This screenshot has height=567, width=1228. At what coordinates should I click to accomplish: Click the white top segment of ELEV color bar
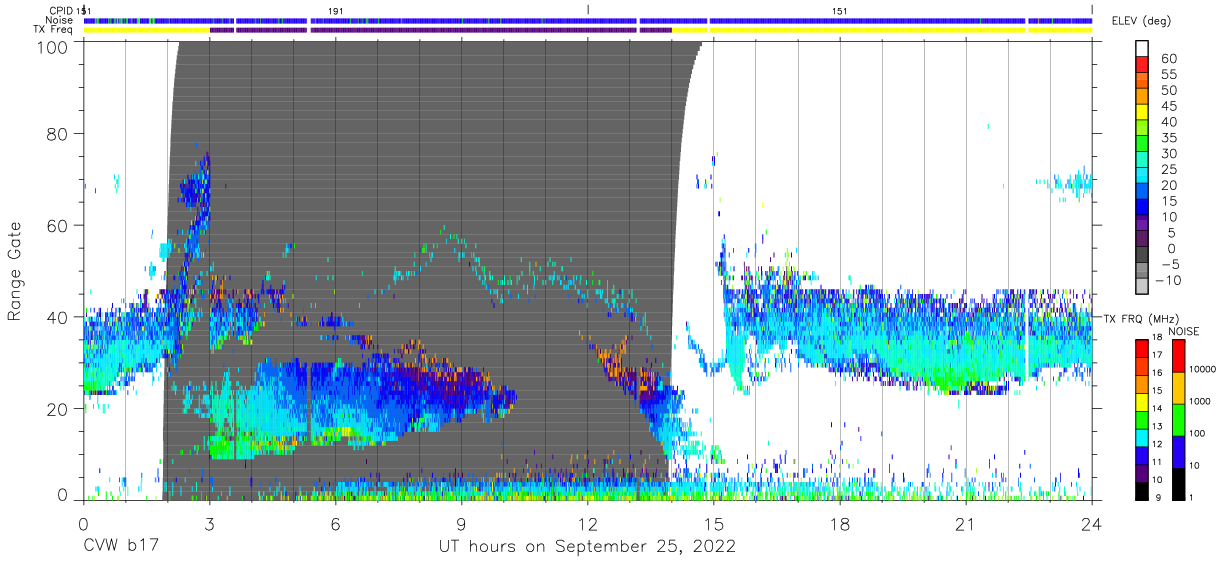(1141, 48)
